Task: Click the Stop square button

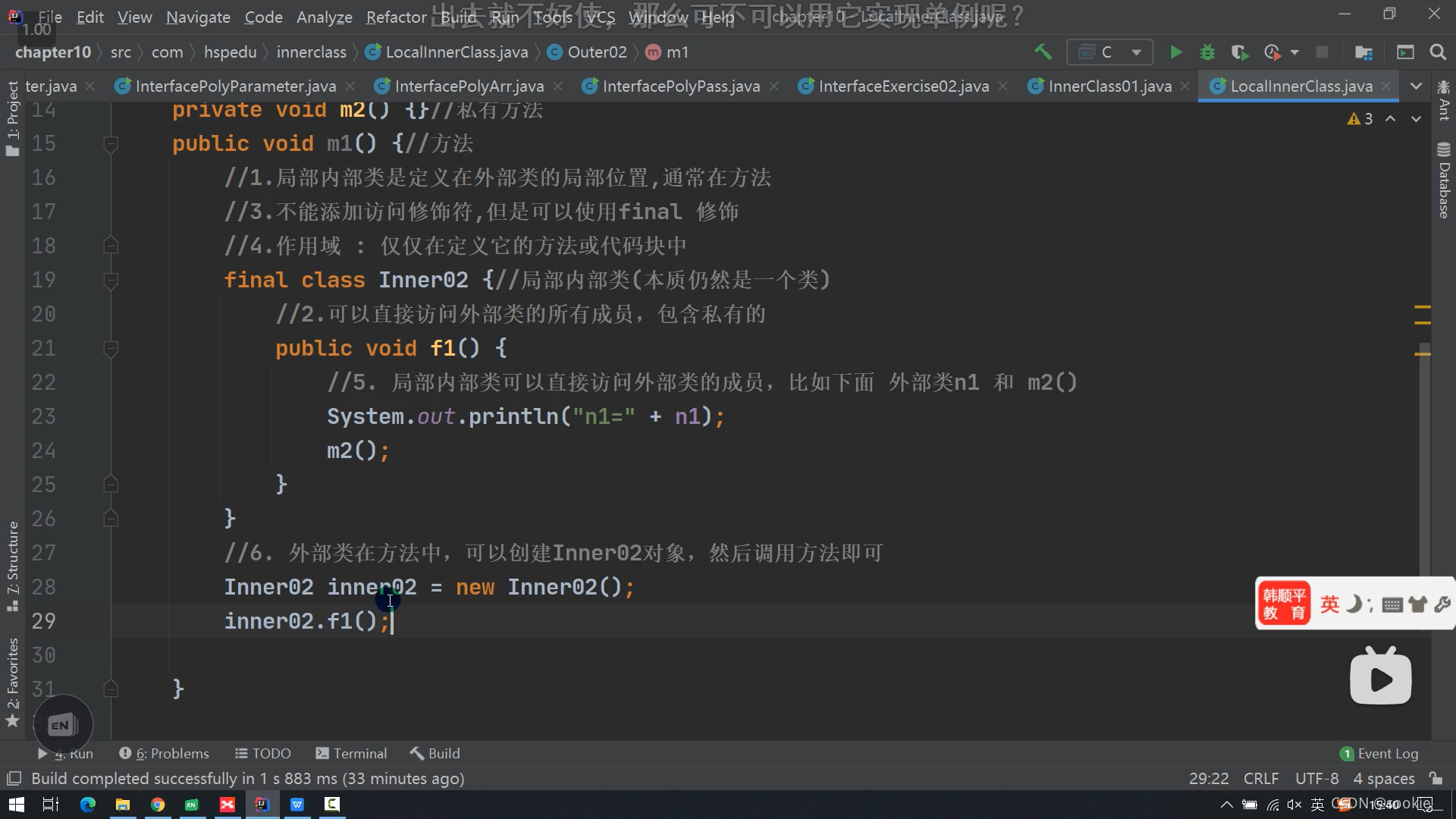Action: 1322,52
